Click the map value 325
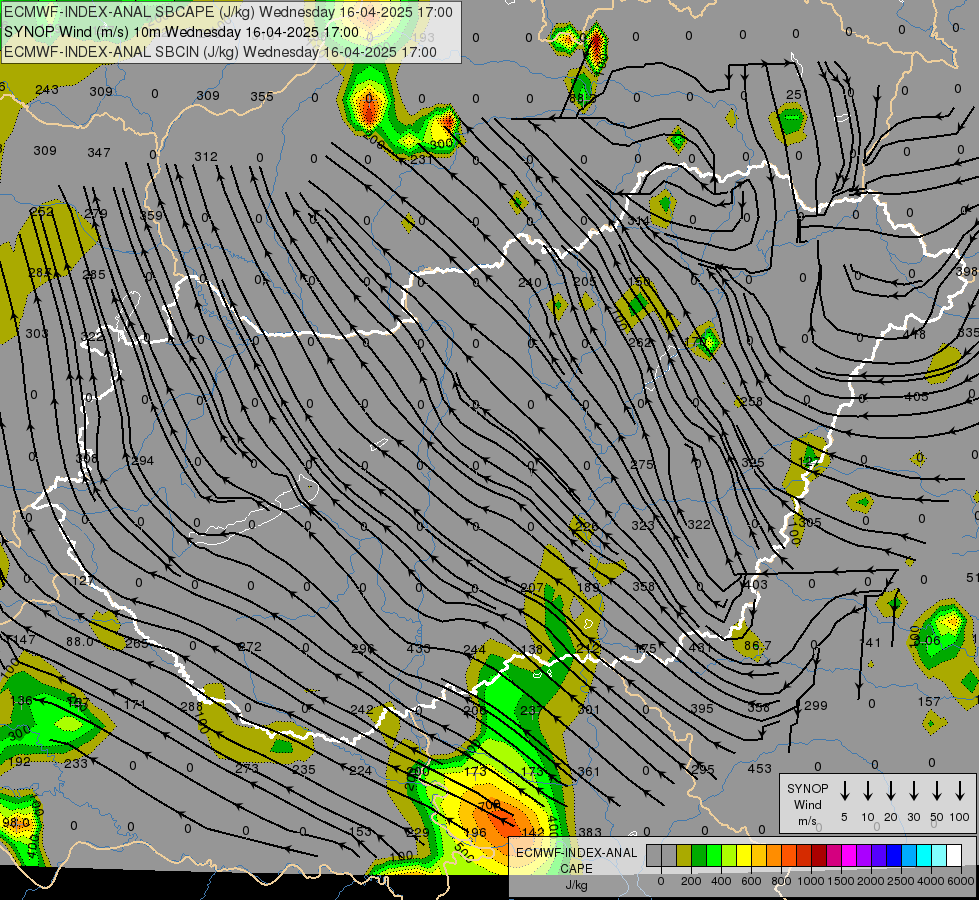The height and width of the screenshot is (900, 979). pos(752,463)
